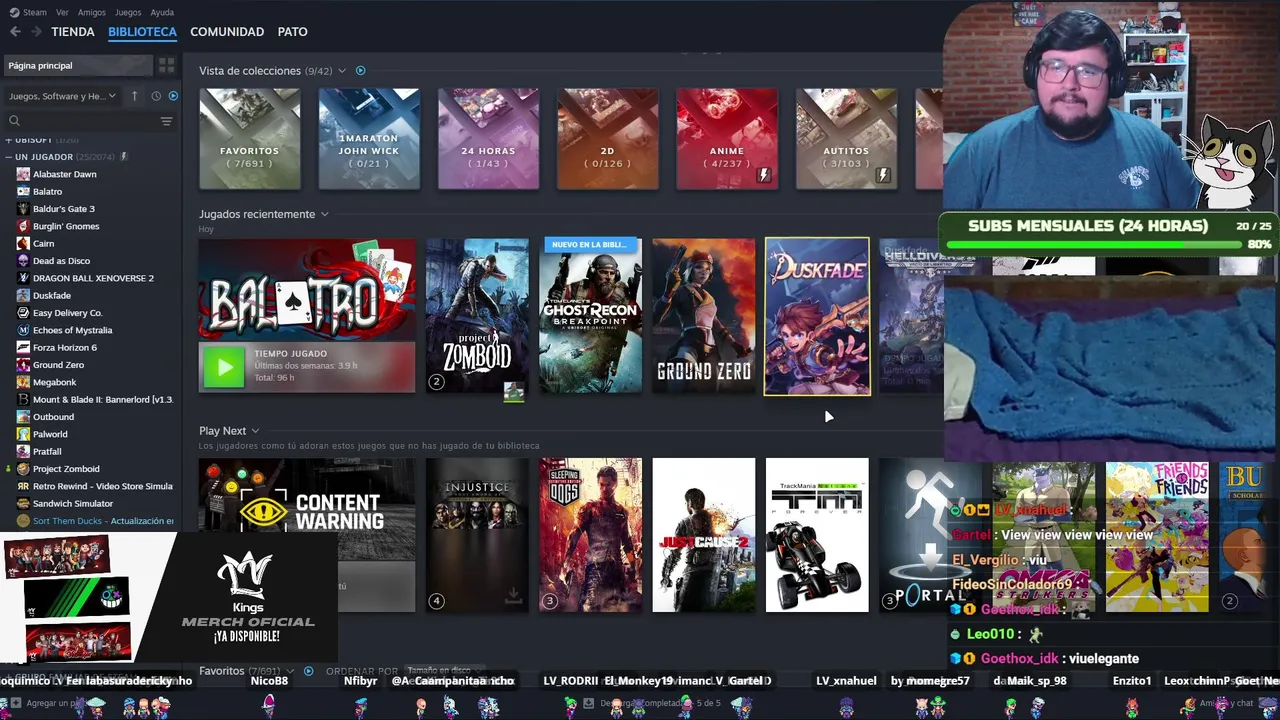
Task: Select Mount & Blade II Bannerlord icon
Action: [x=23, y=399]
